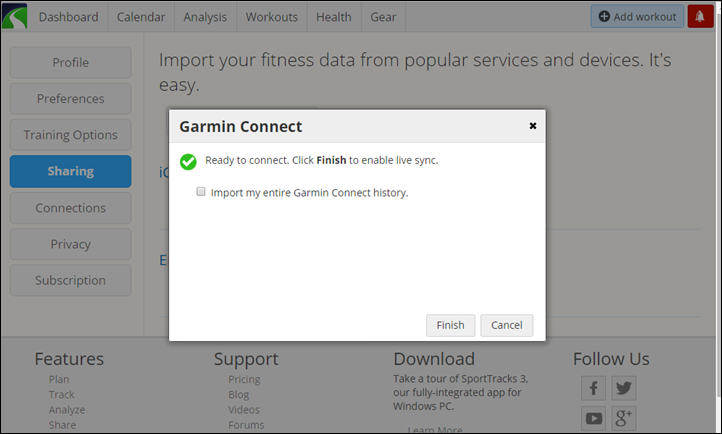Open the Blog support link

(239, 394)
